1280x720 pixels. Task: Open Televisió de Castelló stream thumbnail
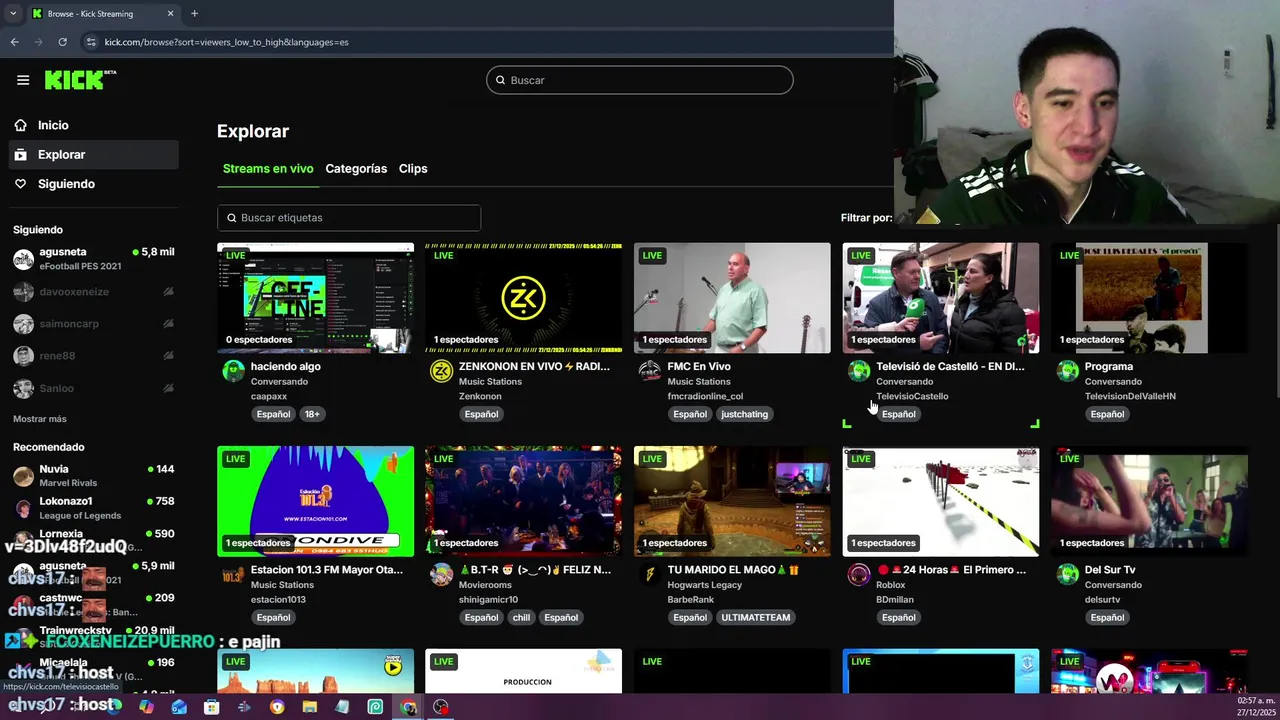pos(941,298)
